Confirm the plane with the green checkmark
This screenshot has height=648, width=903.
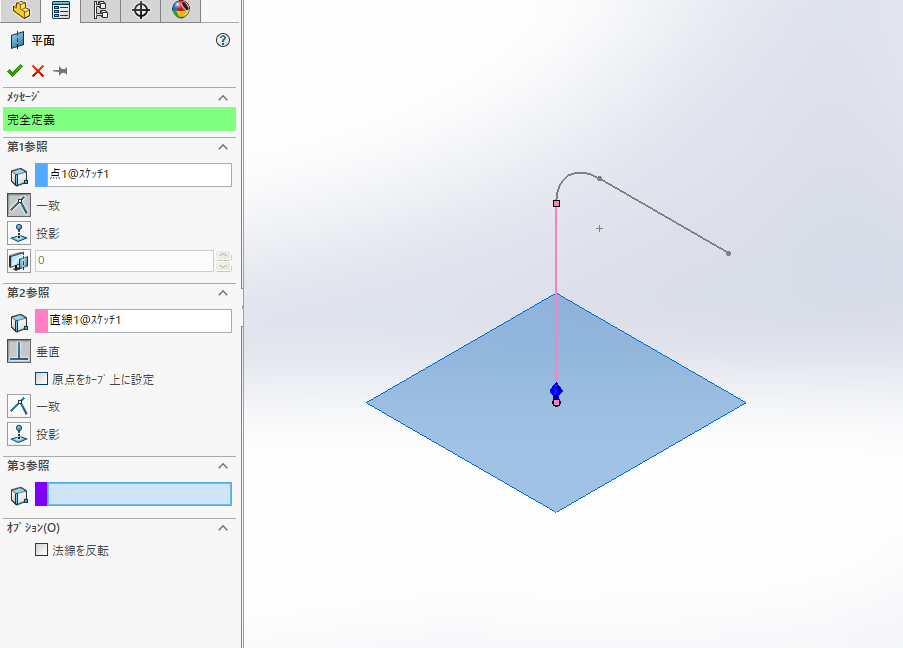15,71
